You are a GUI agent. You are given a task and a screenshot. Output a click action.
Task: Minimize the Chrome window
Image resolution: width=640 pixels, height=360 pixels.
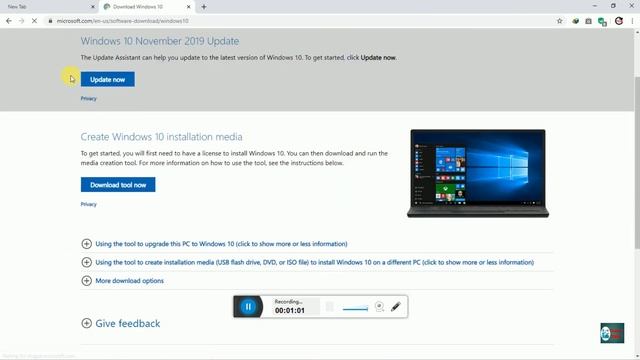coord(594,6)
